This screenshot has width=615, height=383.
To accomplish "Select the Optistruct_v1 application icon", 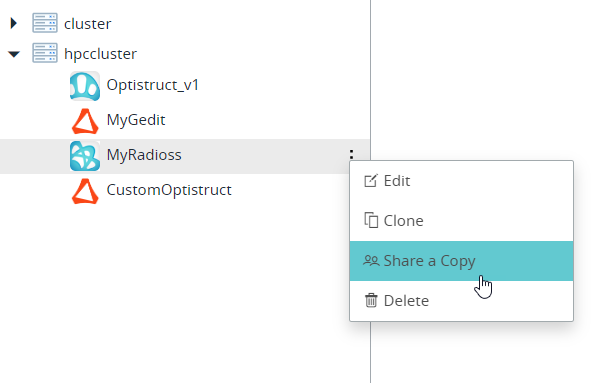I will [85, 86].
